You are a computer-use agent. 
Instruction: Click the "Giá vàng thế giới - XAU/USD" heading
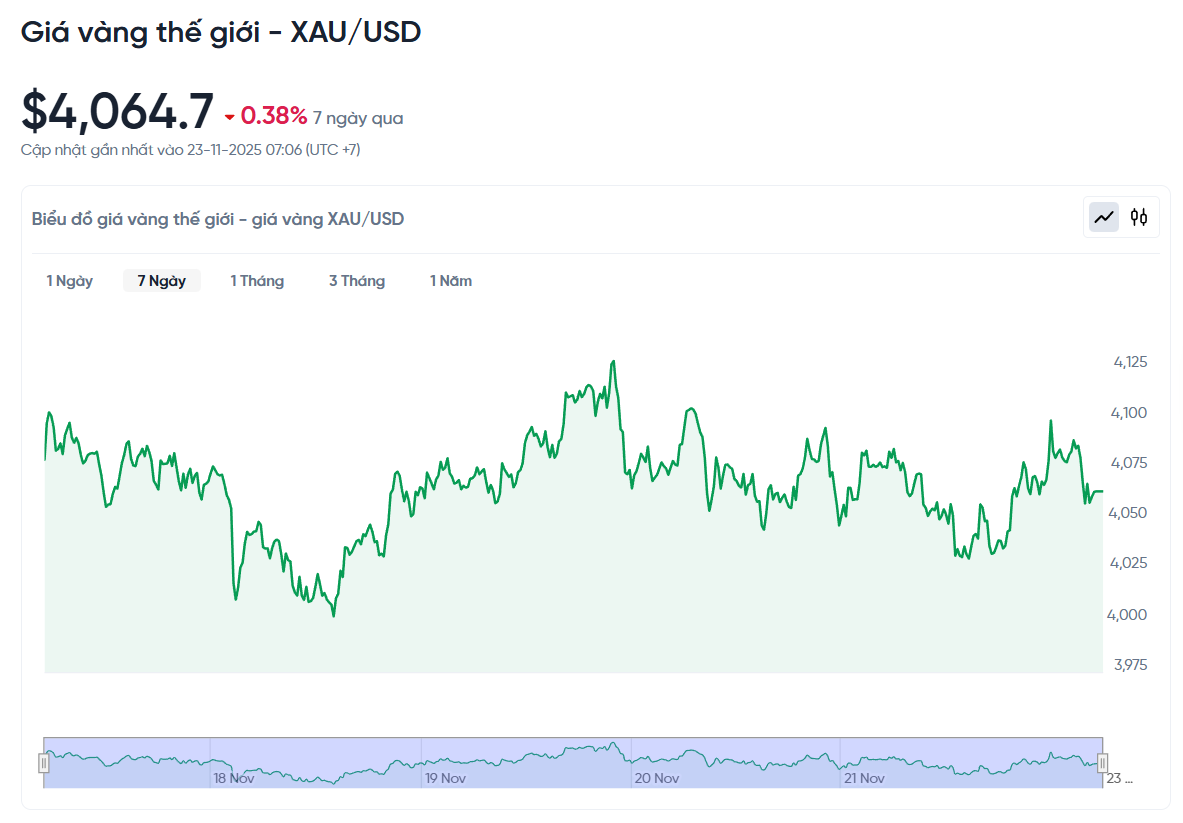click(x=221, y=32)
